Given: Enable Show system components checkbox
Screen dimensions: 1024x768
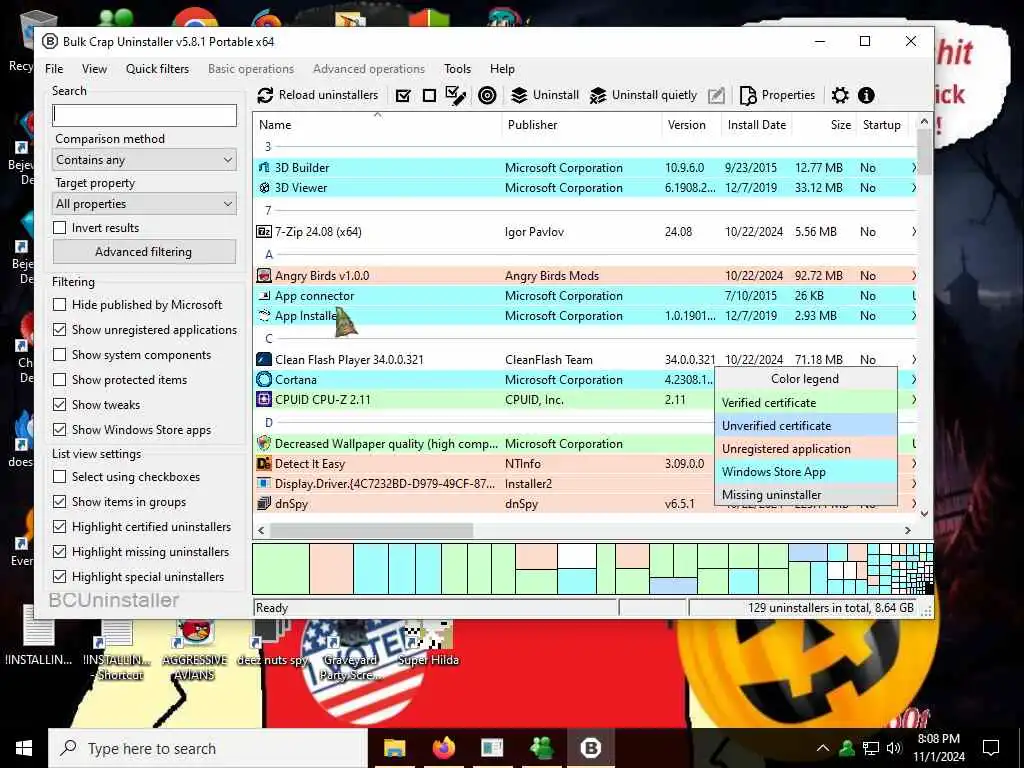Looking at the screenshot, I should (59, 355).
